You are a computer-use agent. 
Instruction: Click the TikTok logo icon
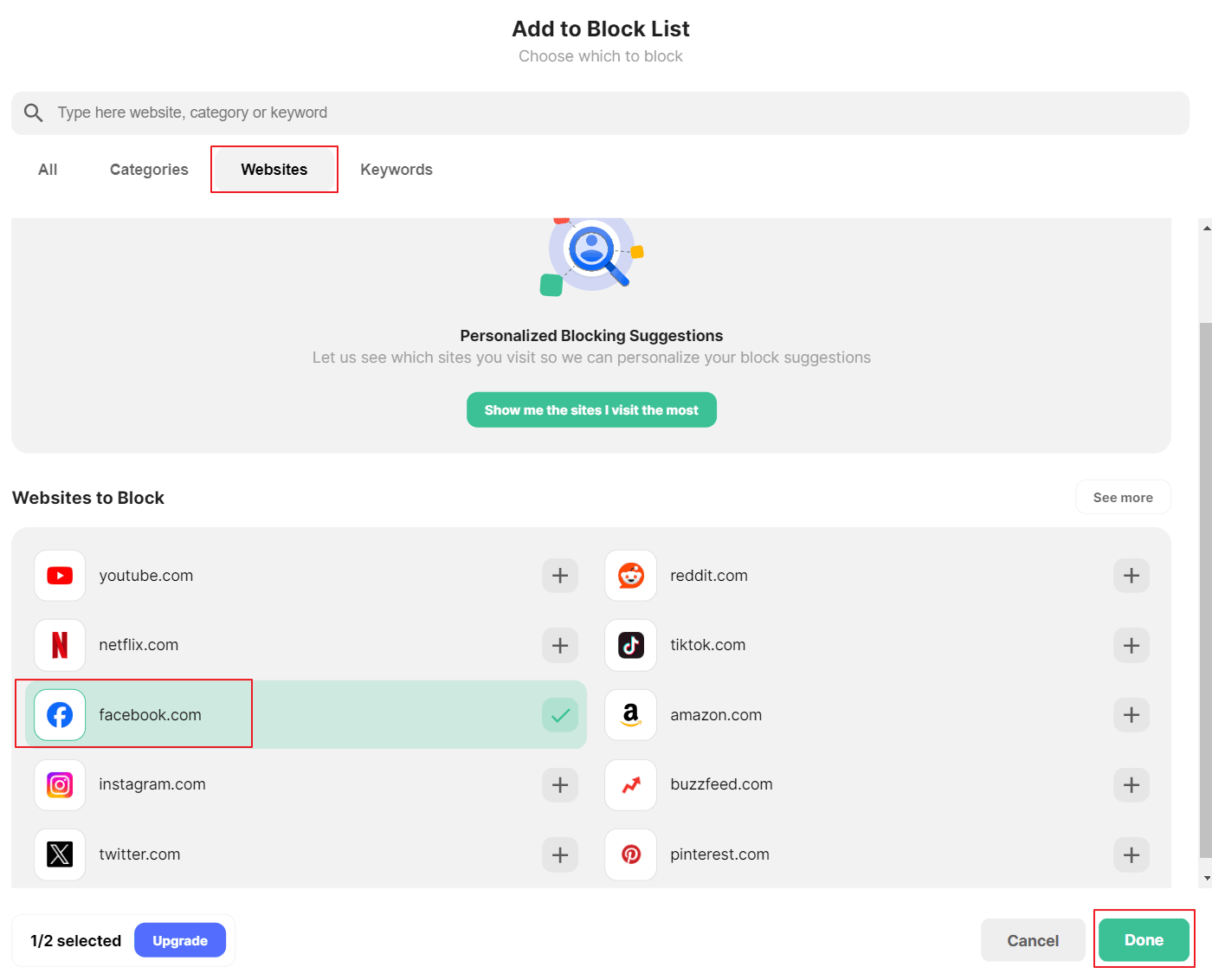click(x=631, y=645)
